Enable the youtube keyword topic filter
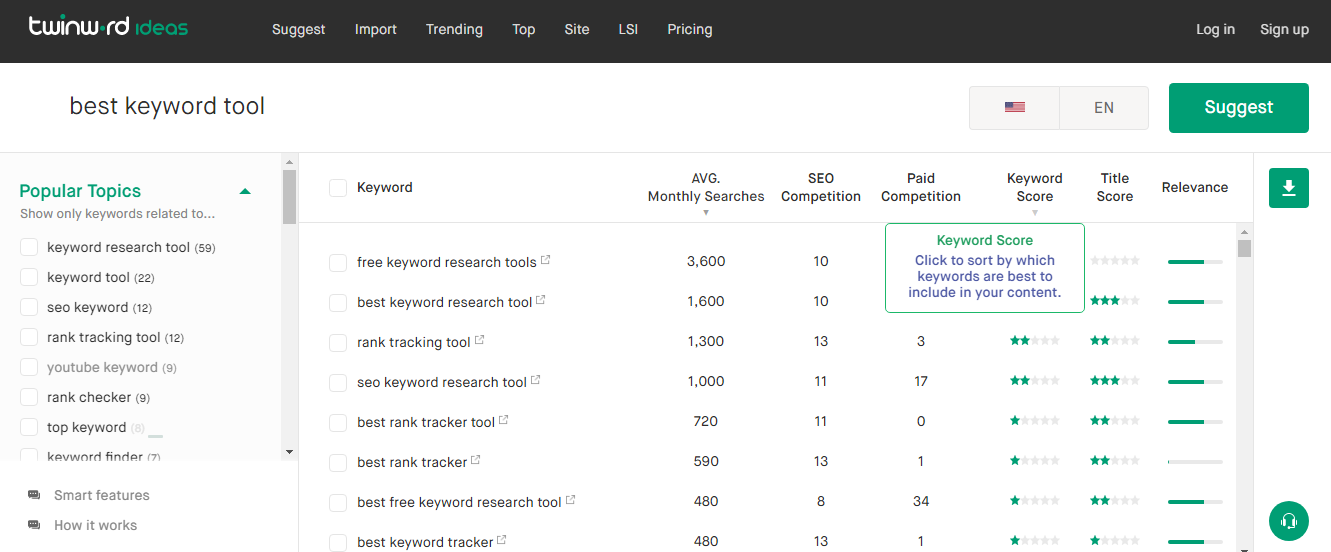Screen dimensions: 1331x552 point(29,367)
